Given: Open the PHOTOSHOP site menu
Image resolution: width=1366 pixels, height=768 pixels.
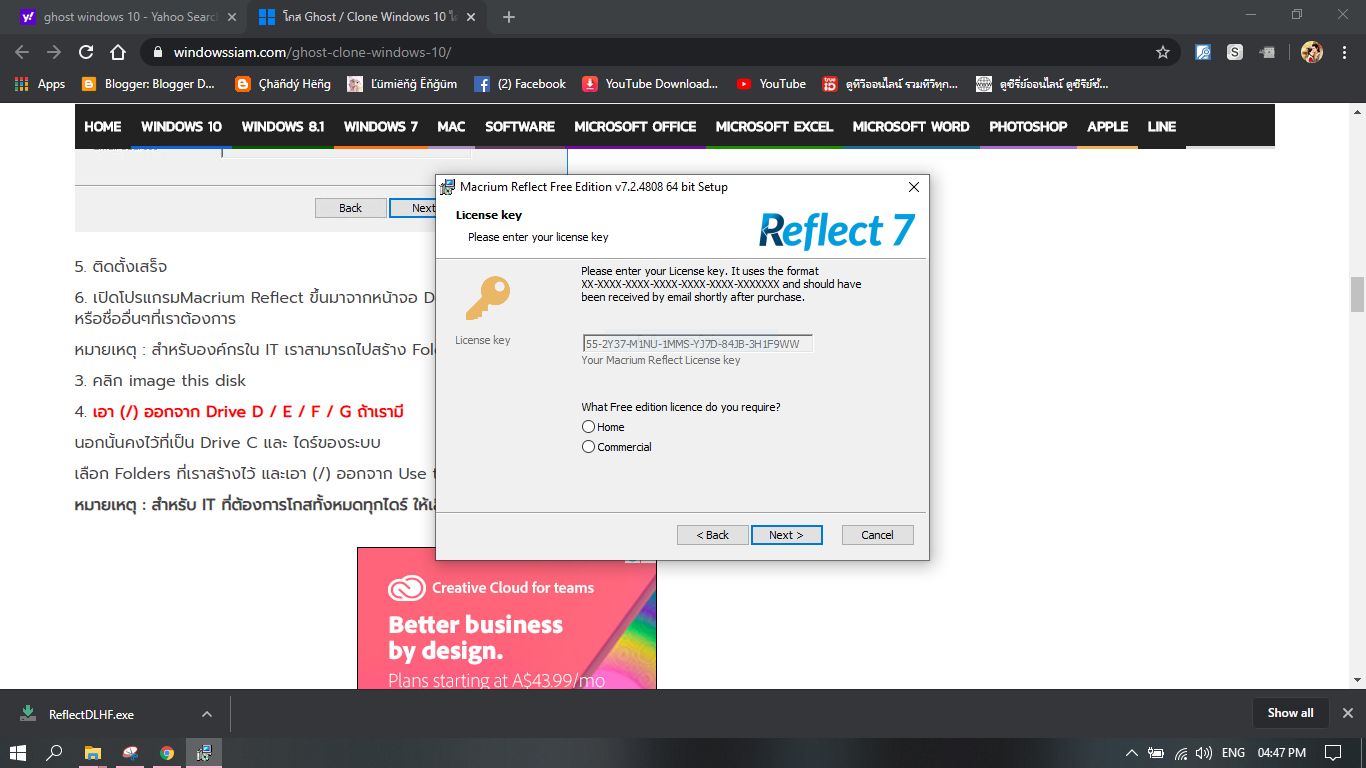Looking at the screenshot, I should click(1028, 127).
